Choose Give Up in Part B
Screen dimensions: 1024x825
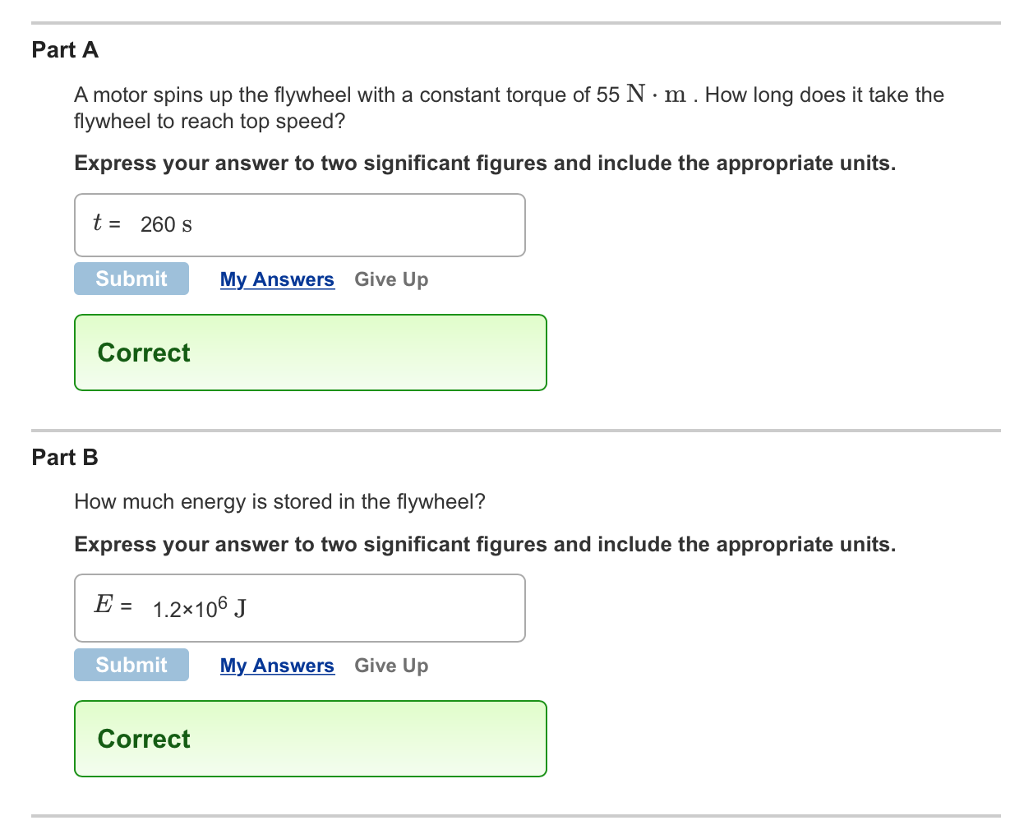(x=391, y=666)
